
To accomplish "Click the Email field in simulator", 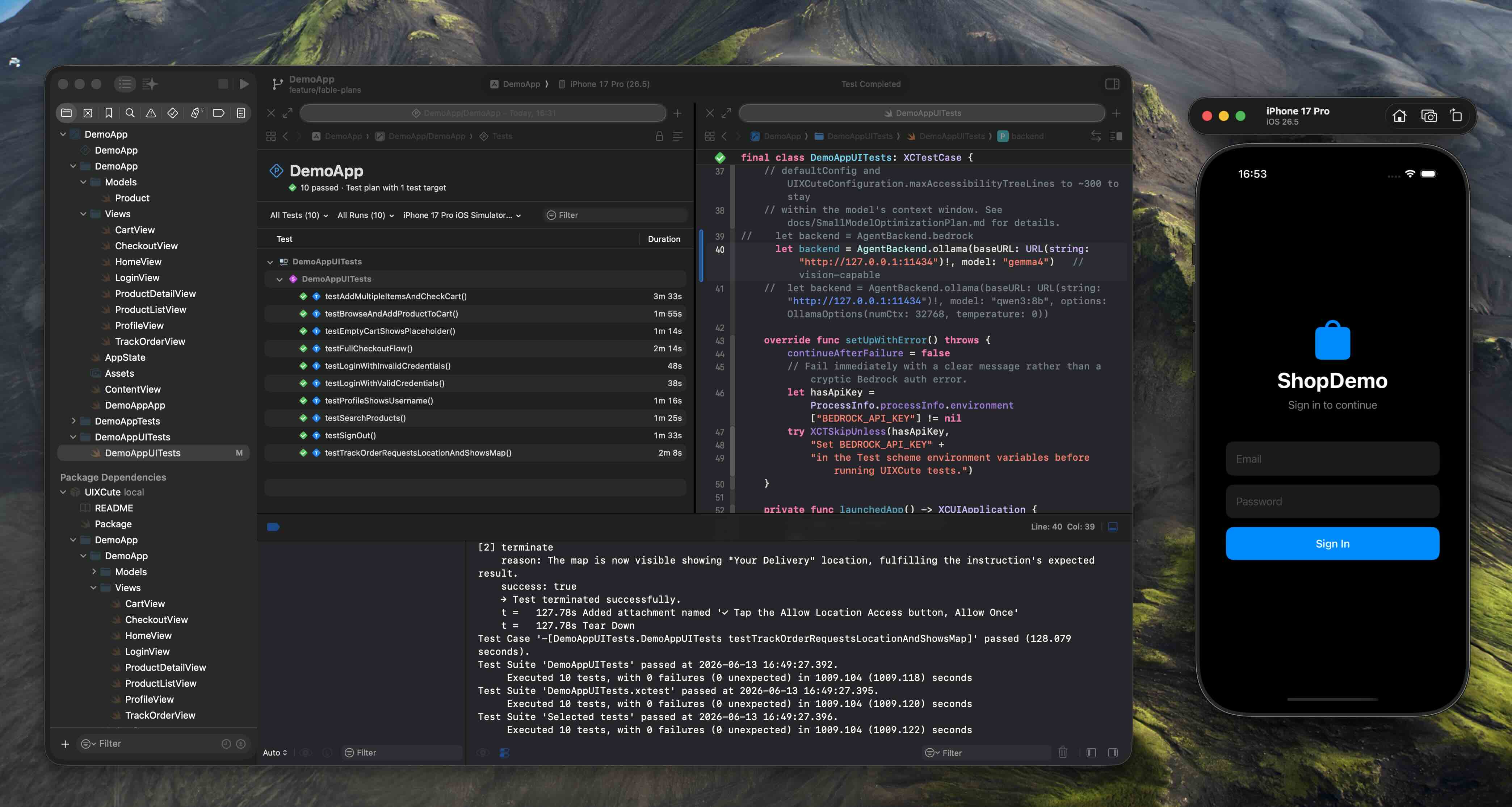I will [x=1332, y=459].
